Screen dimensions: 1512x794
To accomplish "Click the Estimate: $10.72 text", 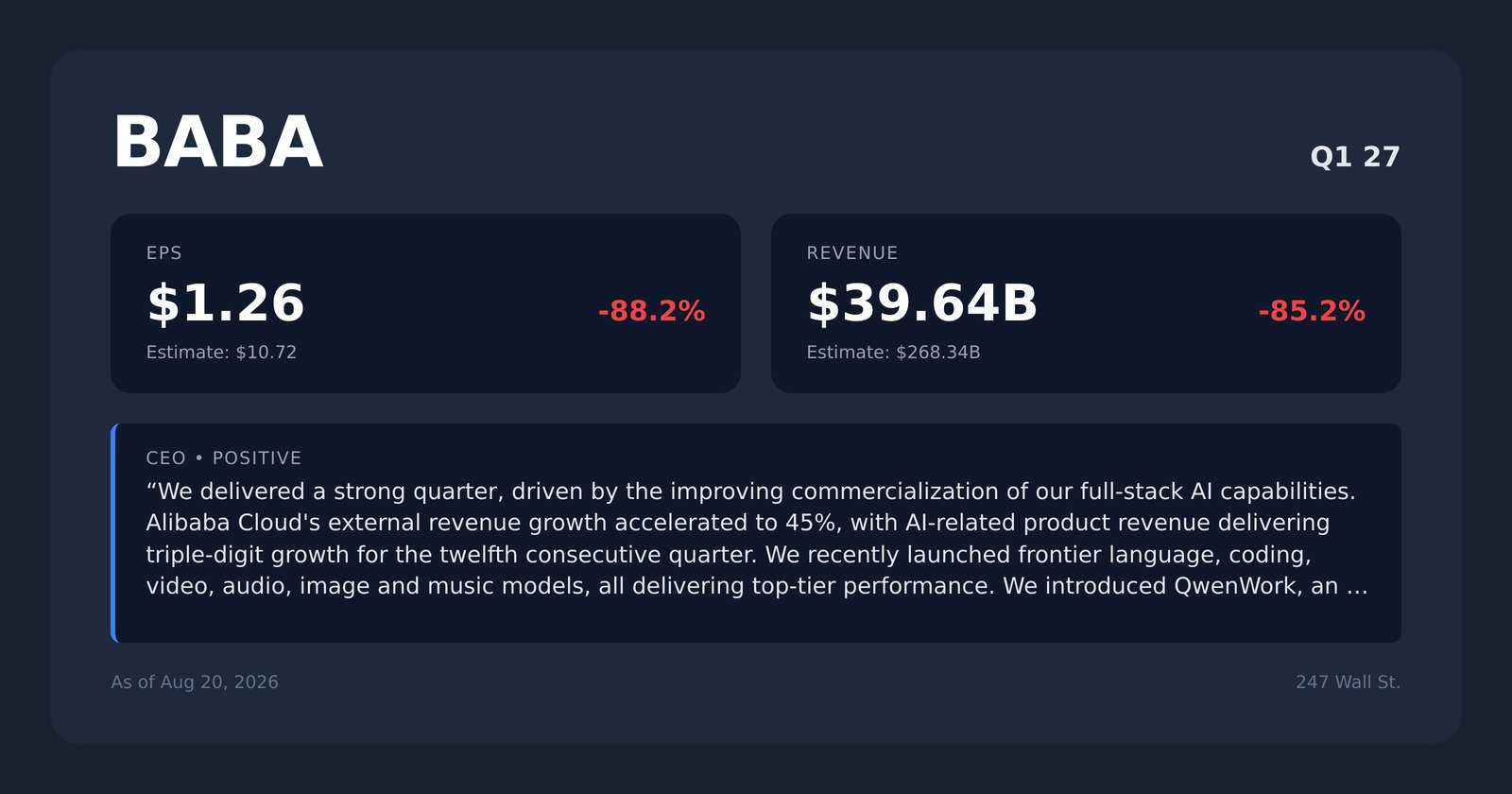I will tap(221, 353).
